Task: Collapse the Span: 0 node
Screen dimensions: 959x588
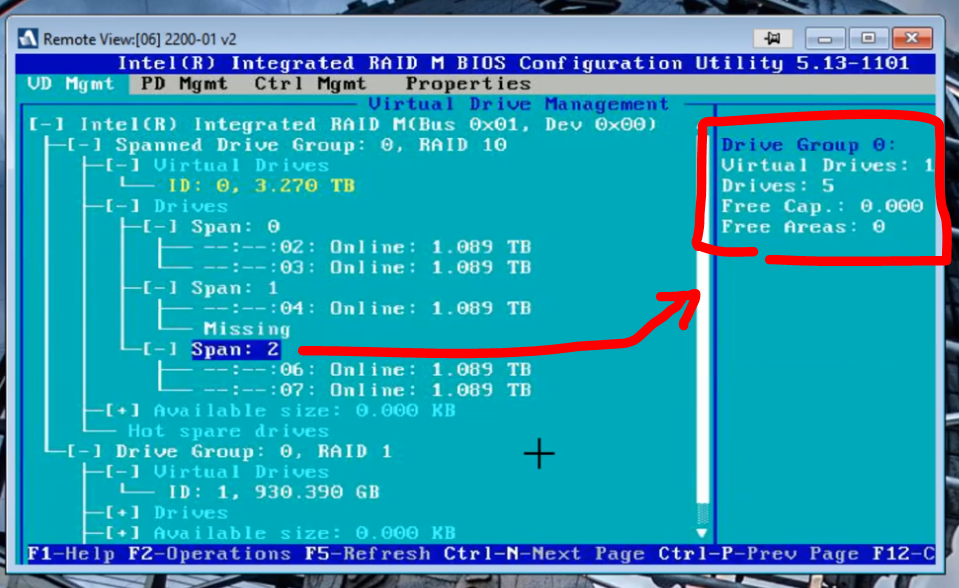Action: click(160, 227)
